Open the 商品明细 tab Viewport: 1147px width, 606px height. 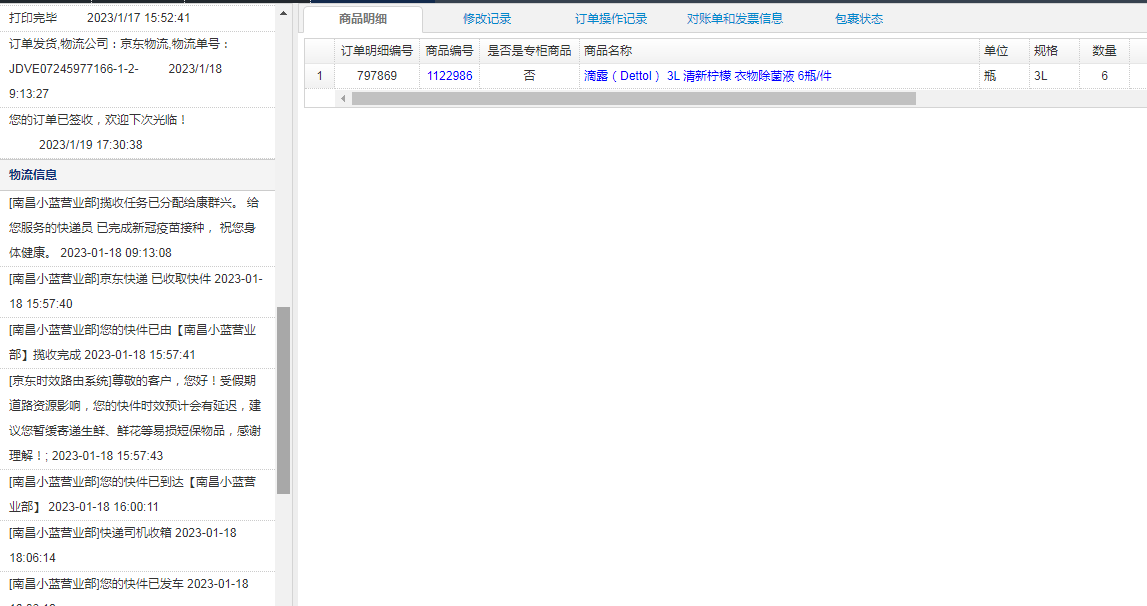363,19
